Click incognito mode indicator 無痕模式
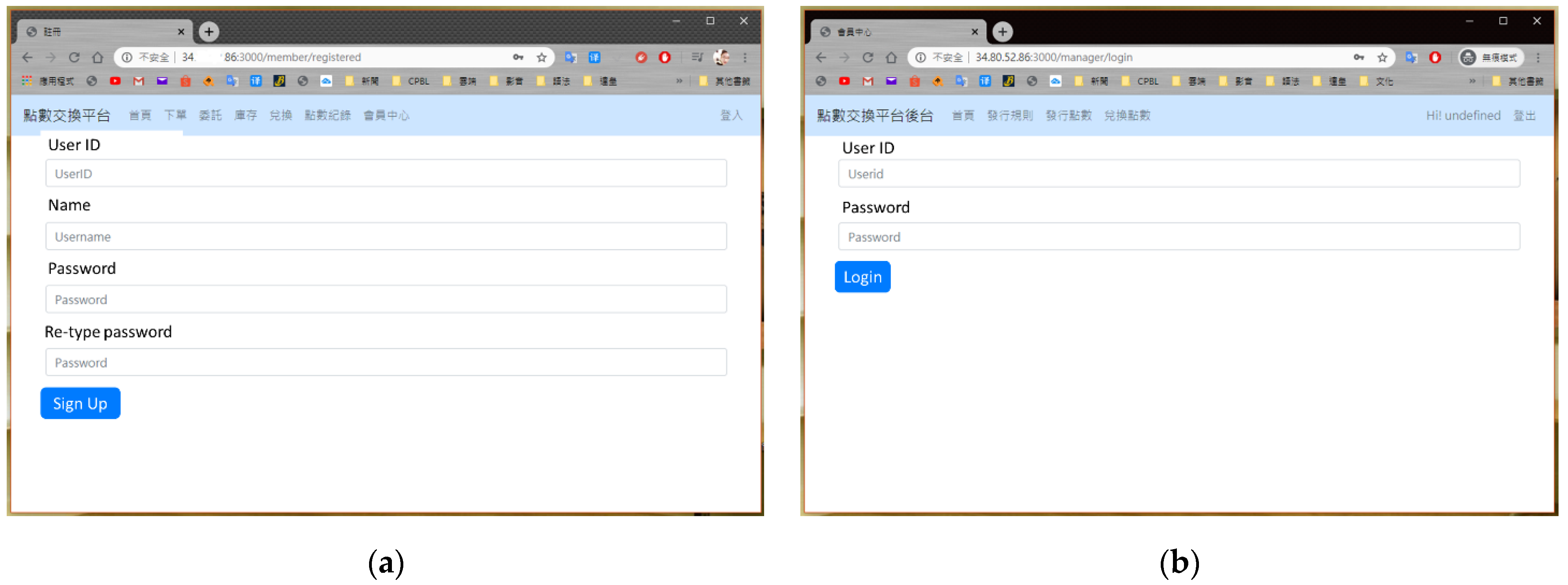This screenshot has height=585, width=1568. click(x=1491, y=57)
